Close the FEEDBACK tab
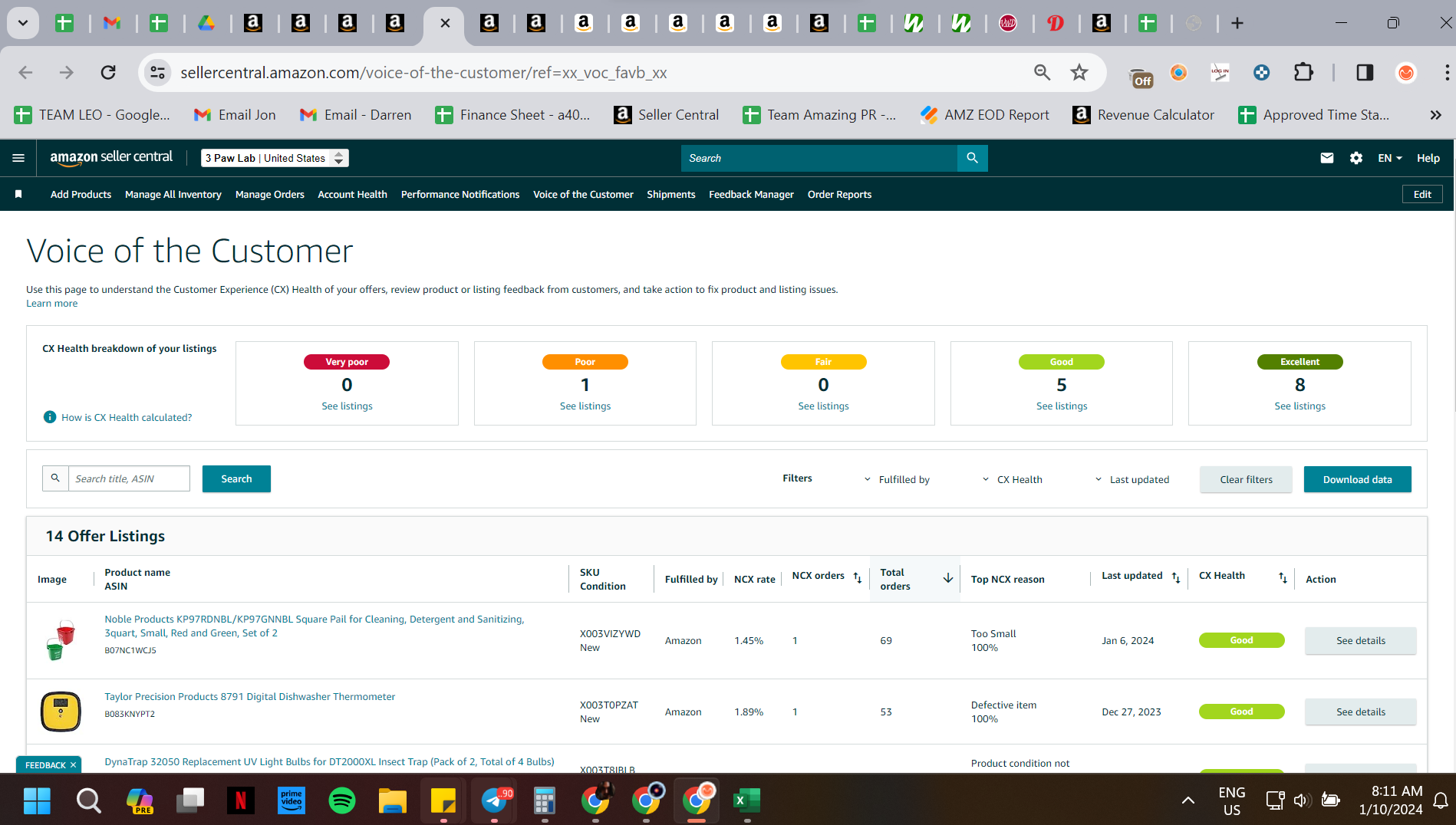Screen dimensions: 1456x825 (73, 765)
